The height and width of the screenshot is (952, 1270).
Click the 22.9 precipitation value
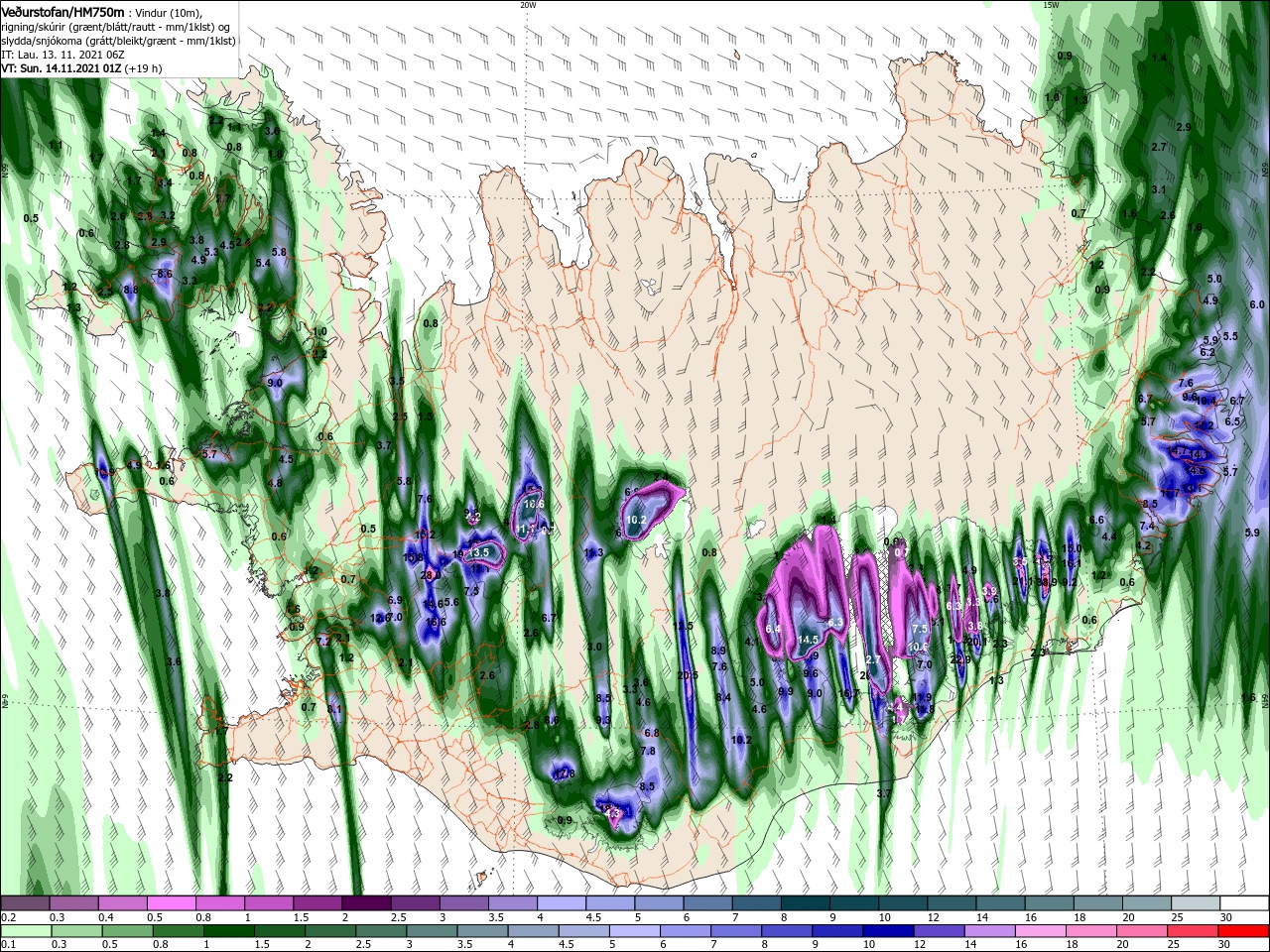[960, 659]
